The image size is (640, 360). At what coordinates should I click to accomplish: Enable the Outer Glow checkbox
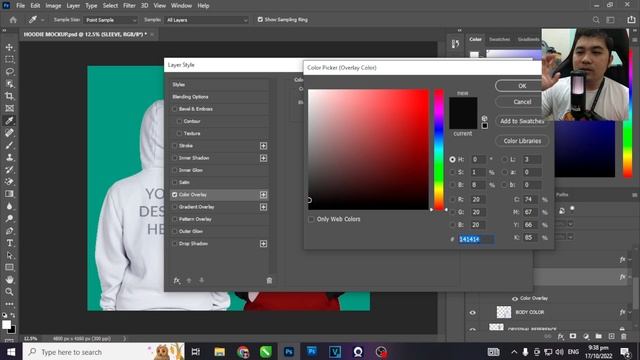click(175, 231)
